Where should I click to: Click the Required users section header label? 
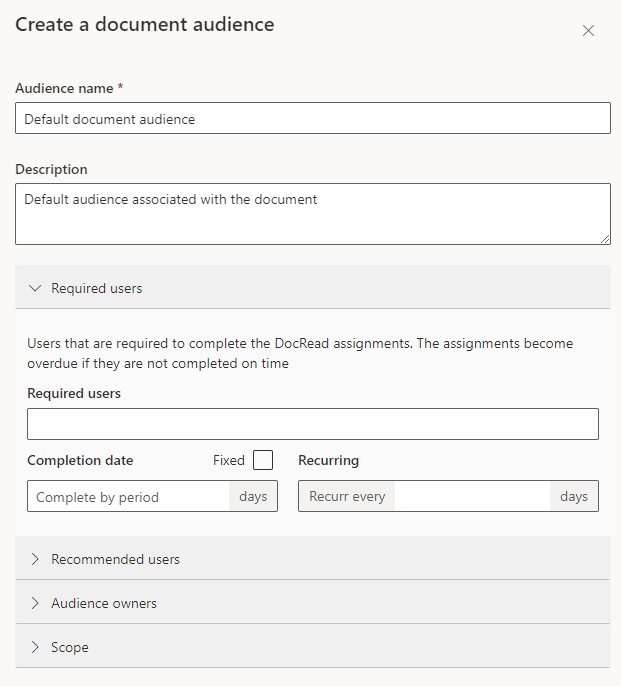97,288
